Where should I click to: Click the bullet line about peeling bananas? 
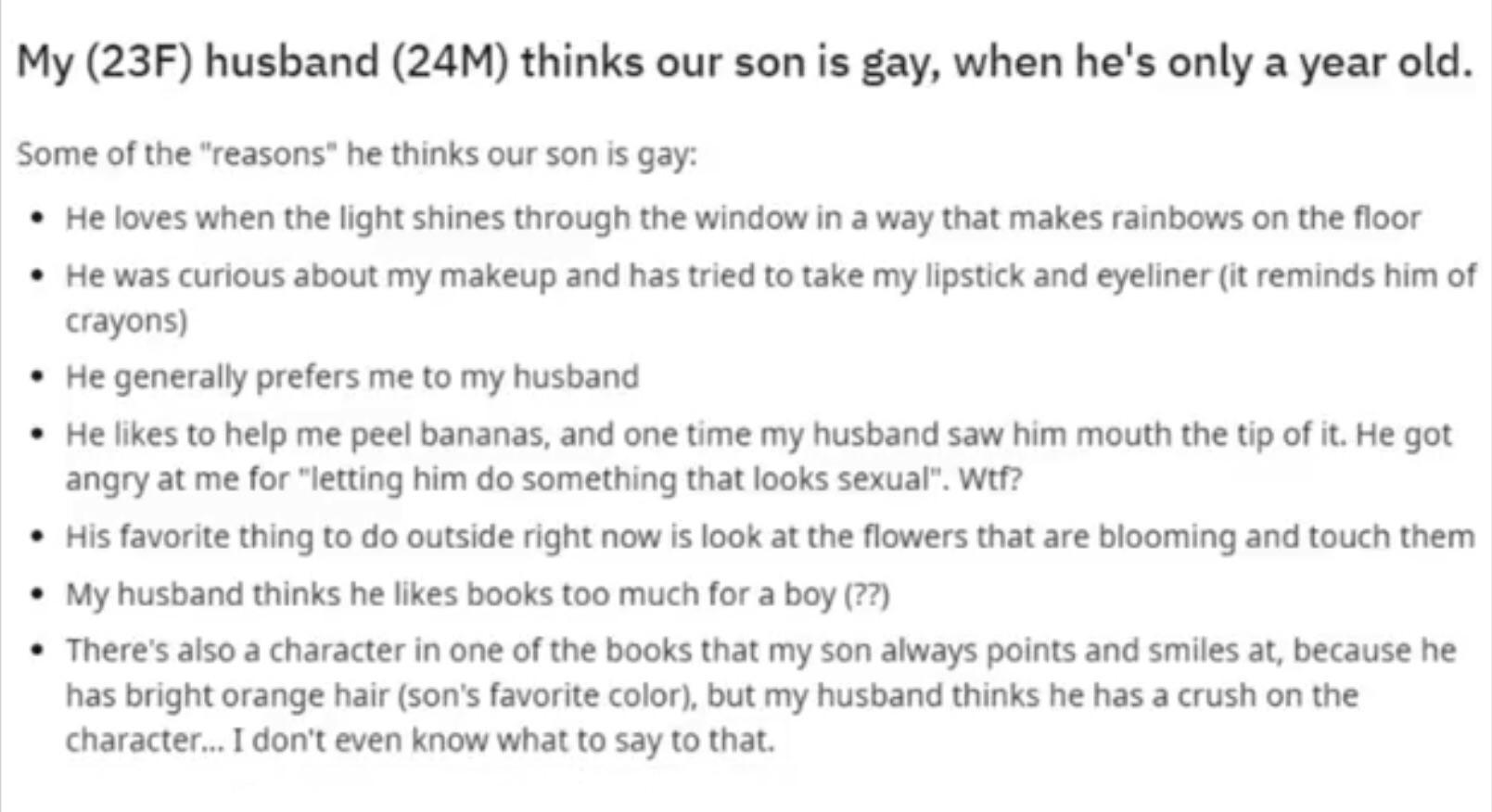coord(758,435)
